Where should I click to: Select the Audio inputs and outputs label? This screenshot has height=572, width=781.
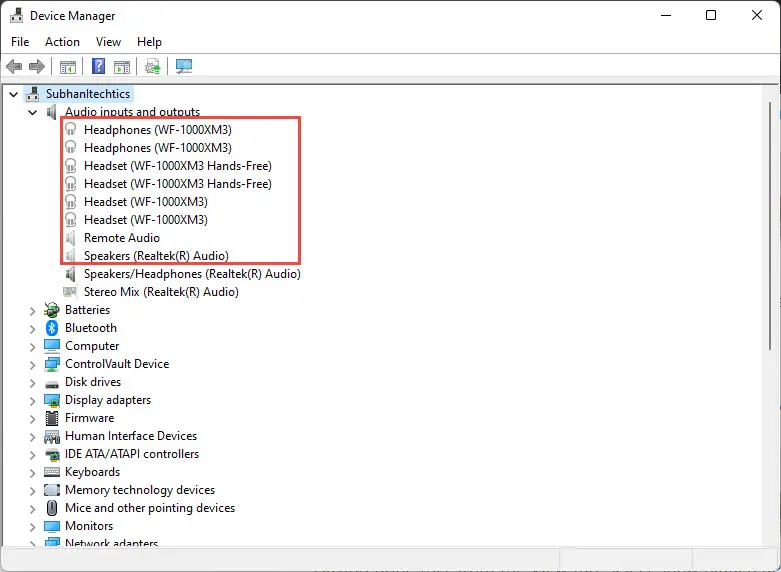pyautogui.click(x=132, y=112)
